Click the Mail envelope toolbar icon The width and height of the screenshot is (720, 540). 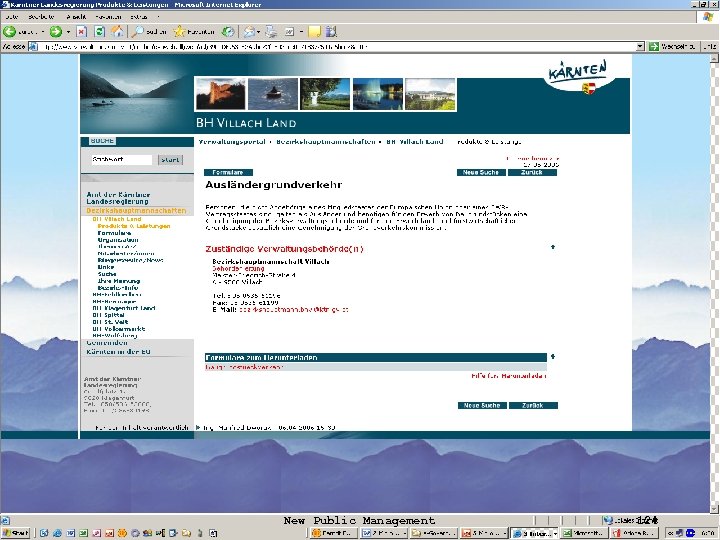coord(249,32)
